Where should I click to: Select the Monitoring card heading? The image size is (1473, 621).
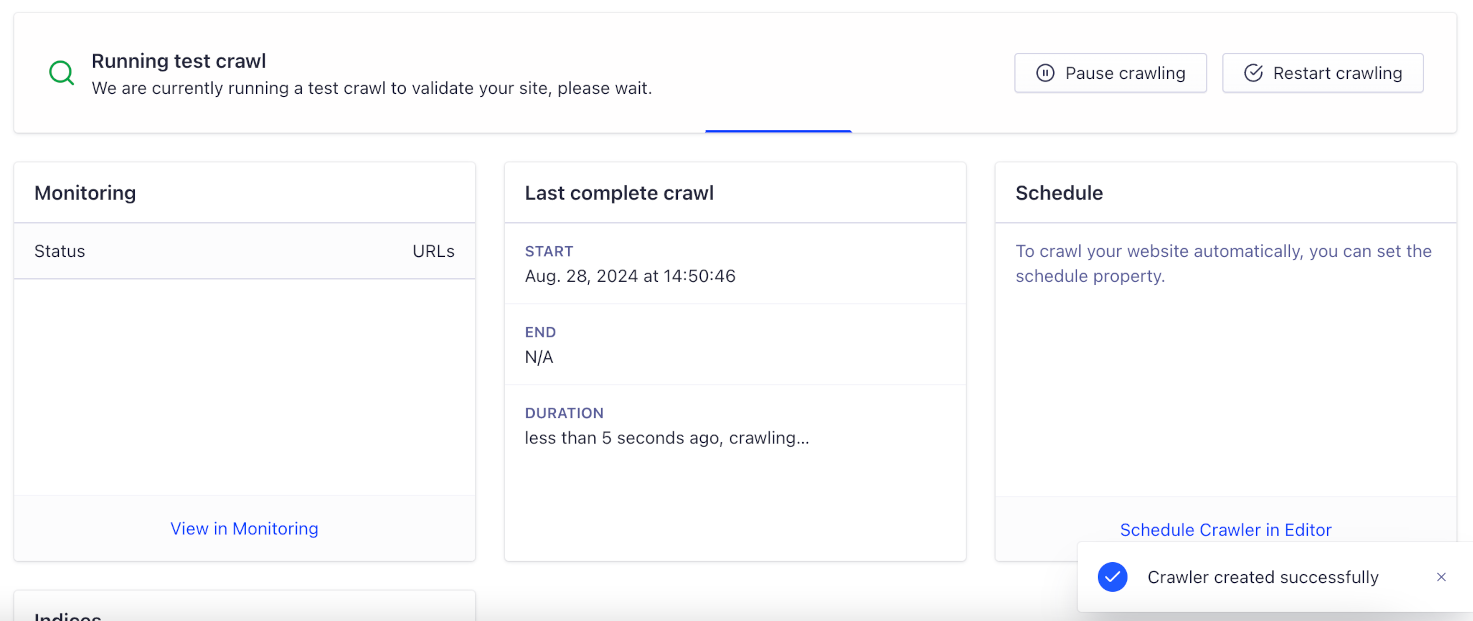click(x=85, y=193)
